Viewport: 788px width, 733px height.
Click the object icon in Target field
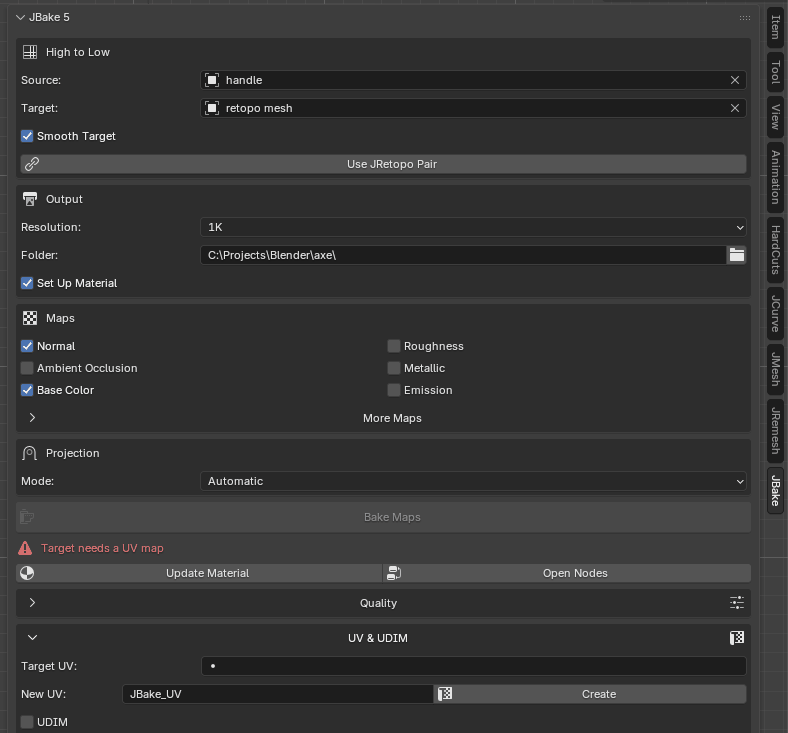pos(212,108)
